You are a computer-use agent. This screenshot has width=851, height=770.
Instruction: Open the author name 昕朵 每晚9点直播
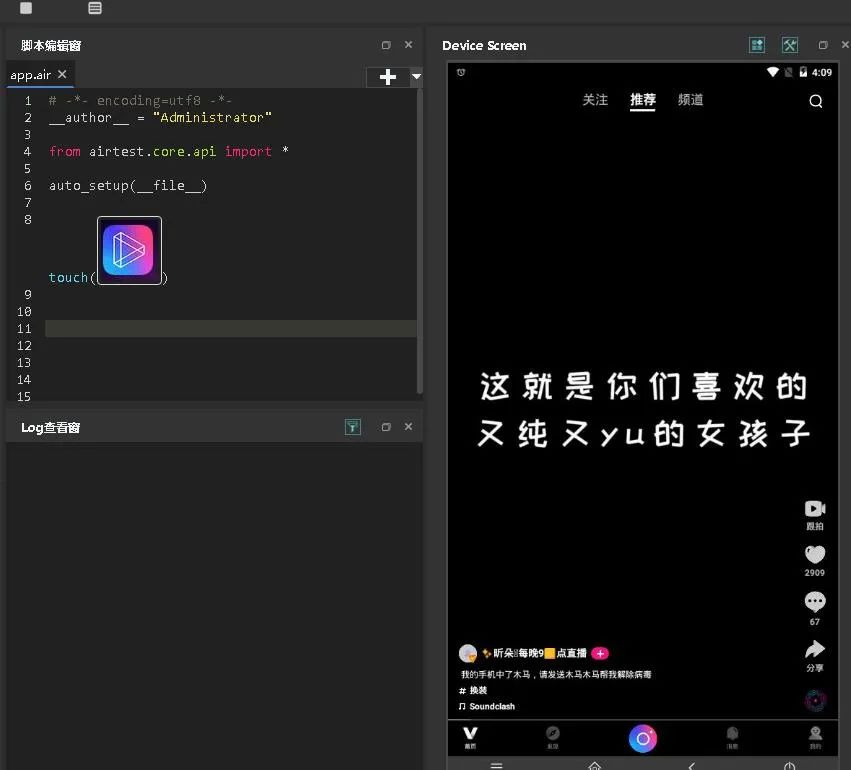pyautogui.click(x=535, y=653)
